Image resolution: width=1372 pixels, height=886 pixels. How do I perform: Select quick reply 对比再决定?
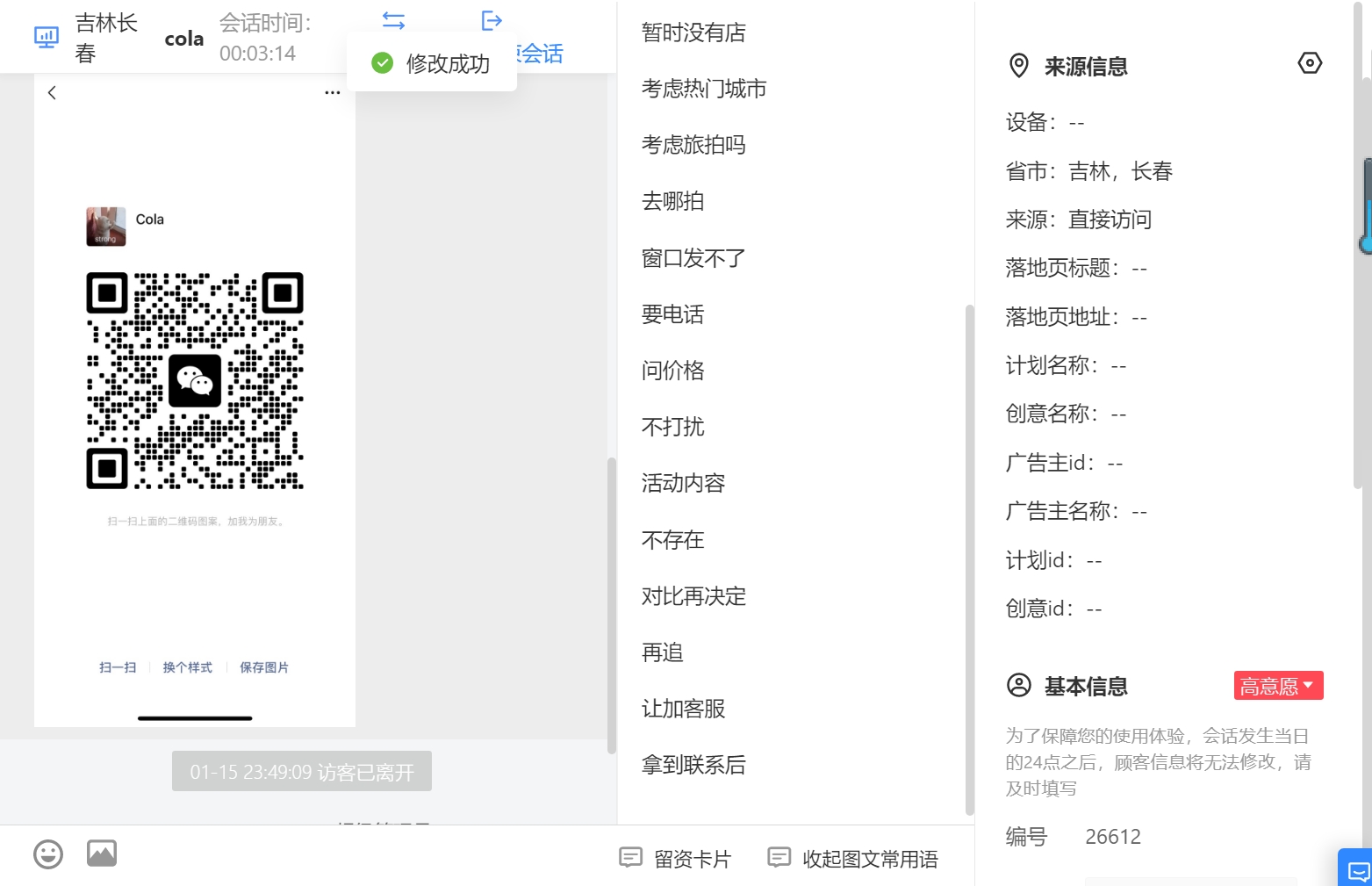(x=693, y=596)
